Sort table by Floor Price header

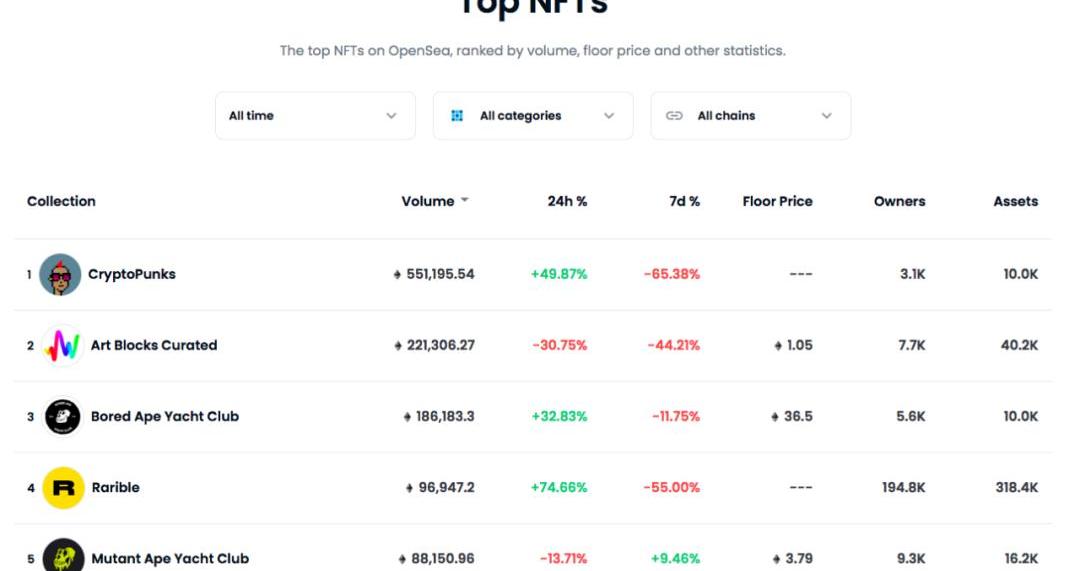777,201
